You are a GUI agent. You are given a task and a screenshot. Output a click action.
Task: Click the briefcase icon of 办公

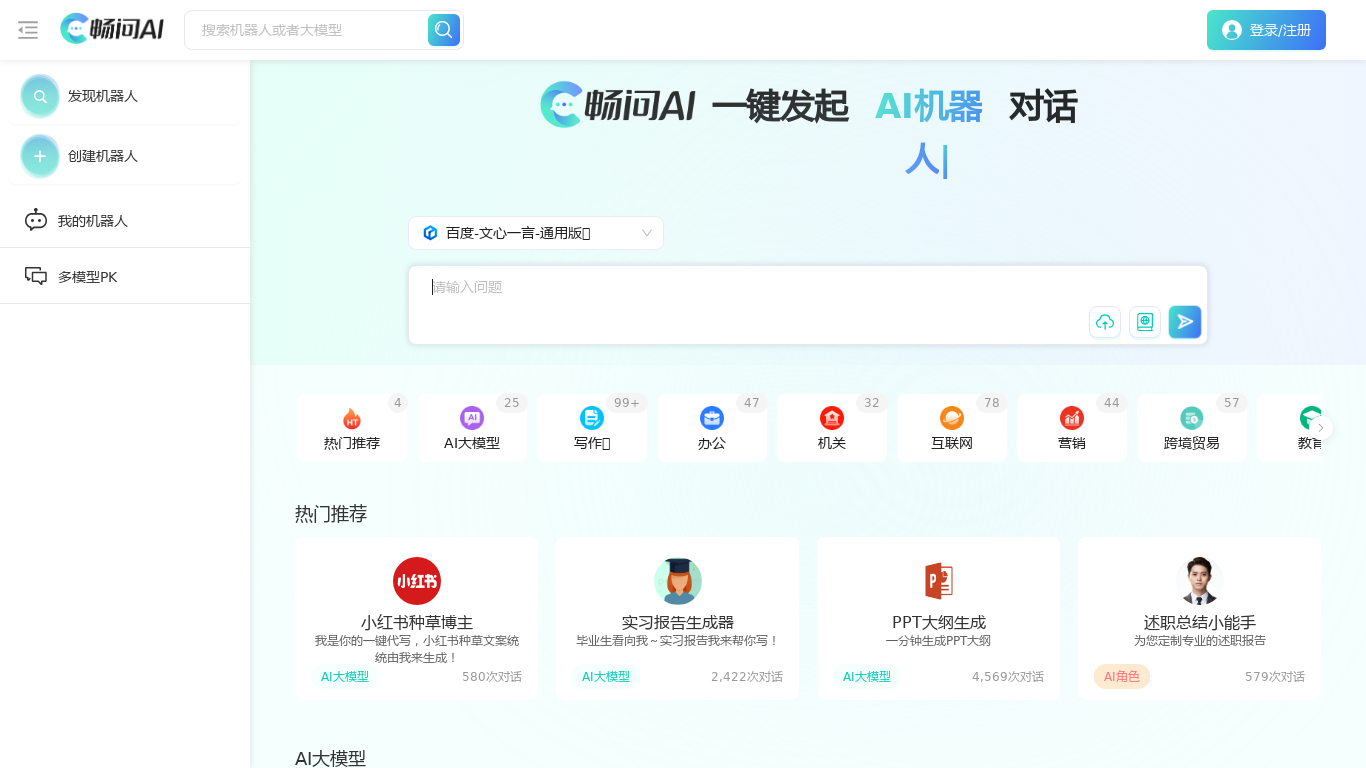click(712, 418)
